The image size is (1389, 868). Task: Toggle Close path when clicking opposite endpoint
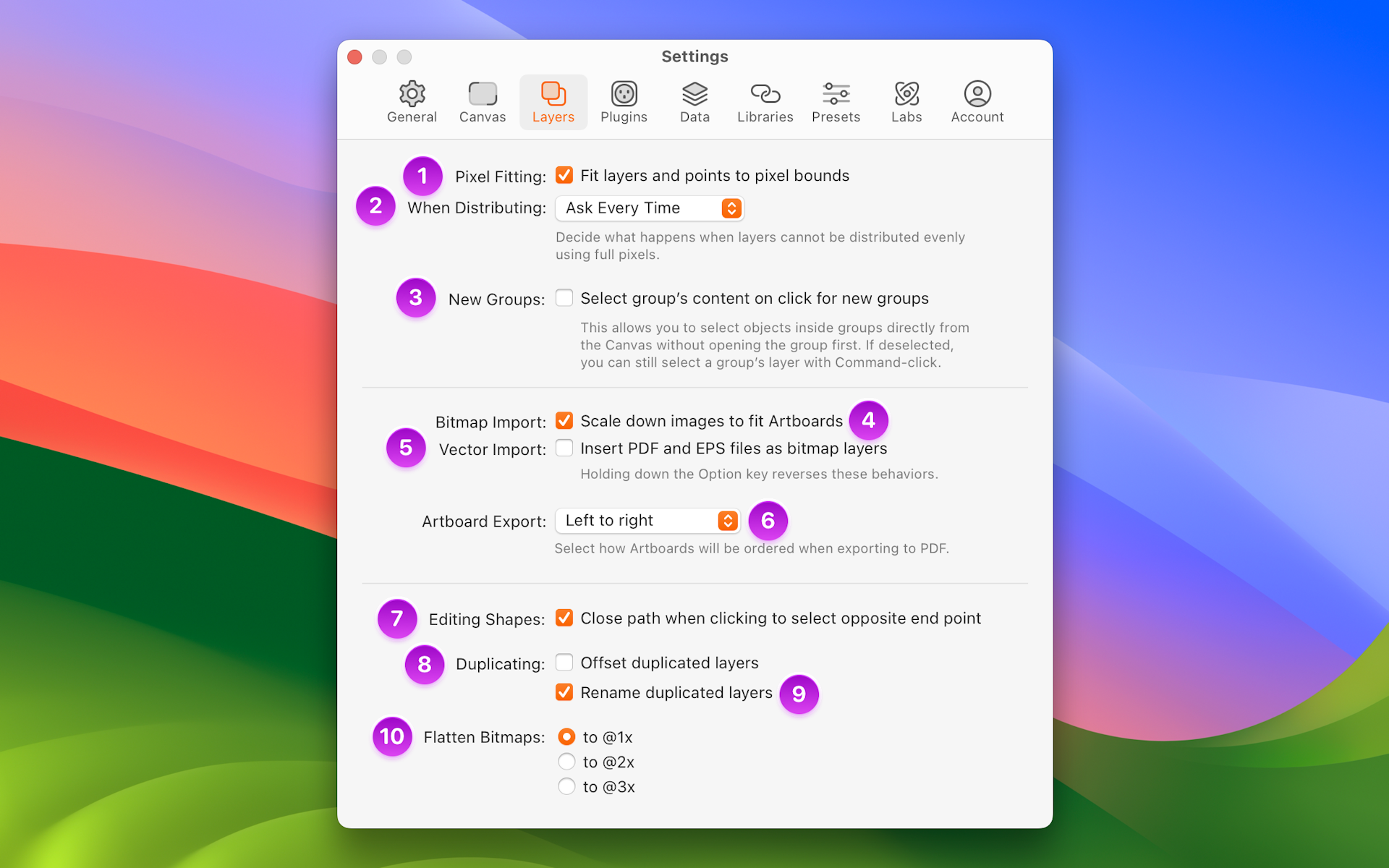563,618
